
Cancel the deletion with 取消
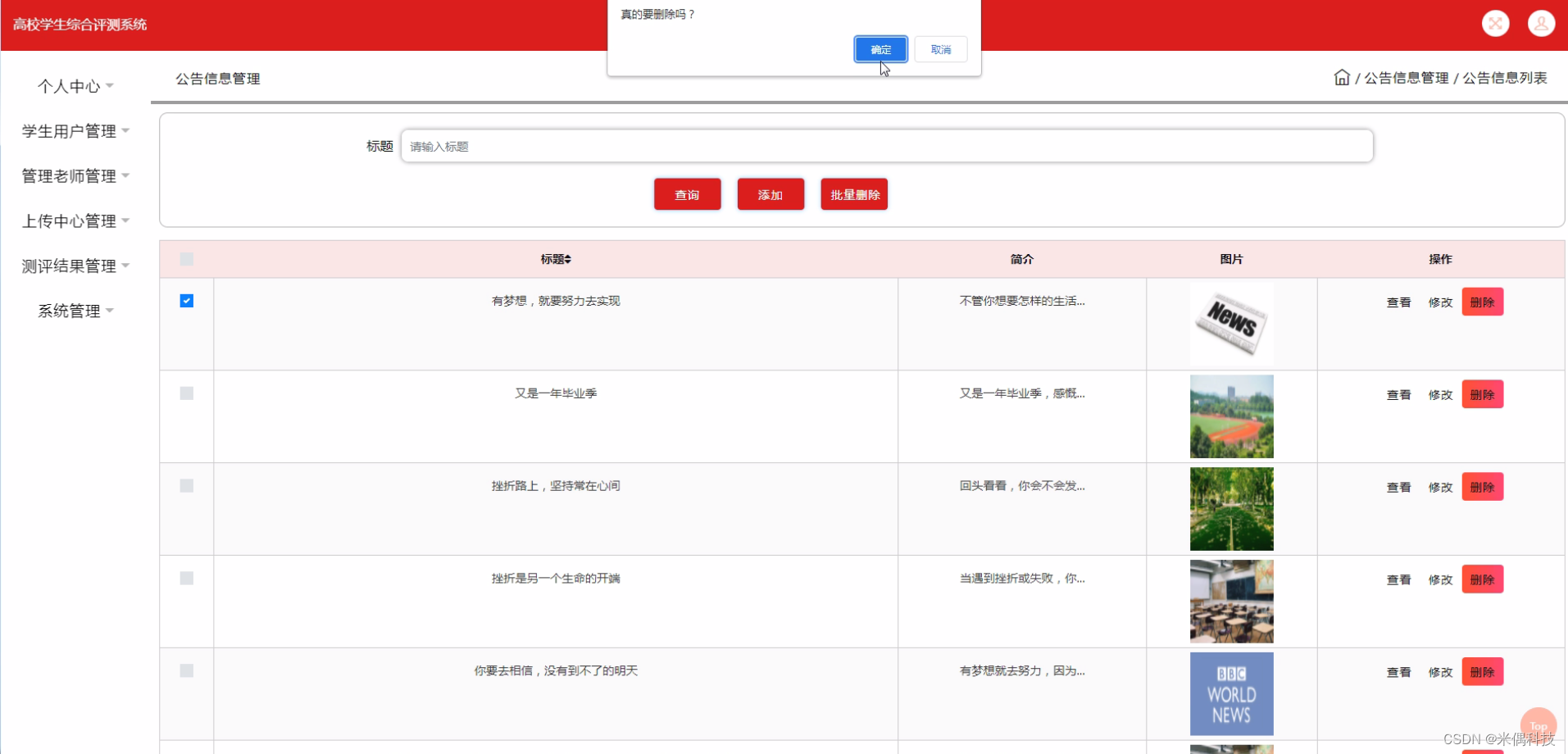[941, 49]
